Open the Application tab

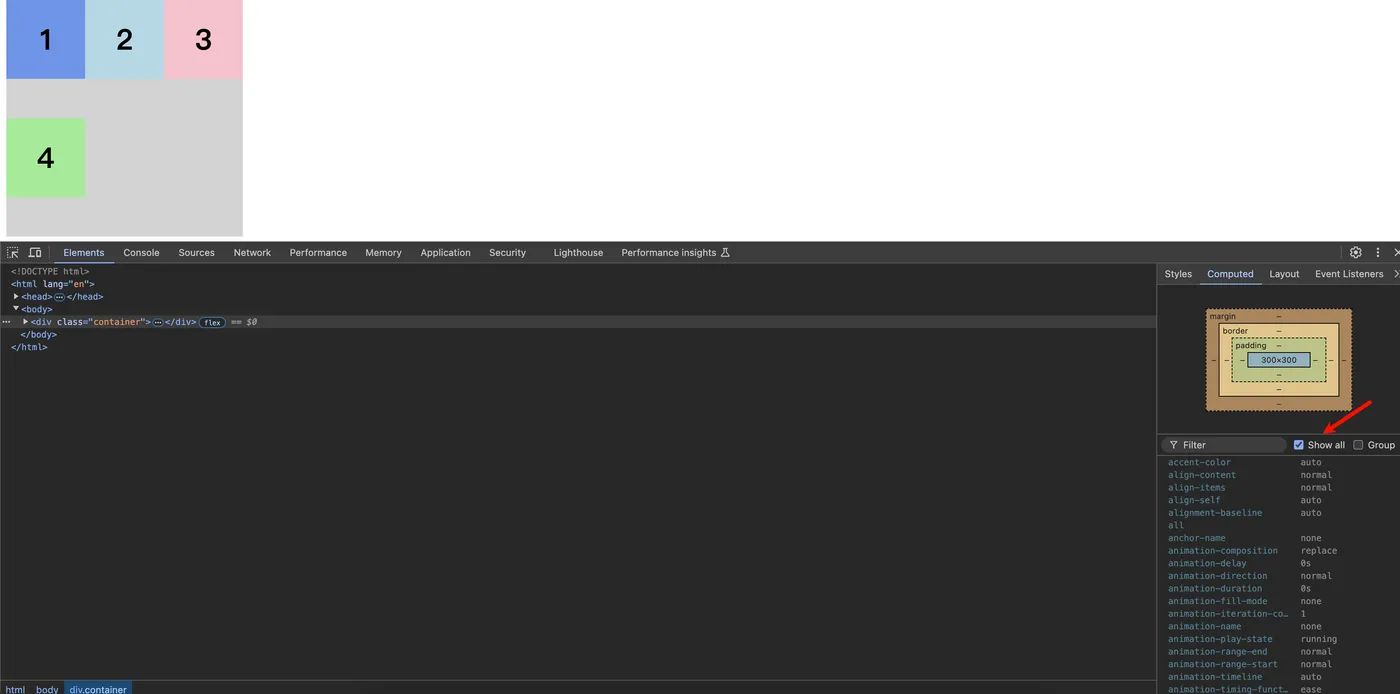coord(445,253)
